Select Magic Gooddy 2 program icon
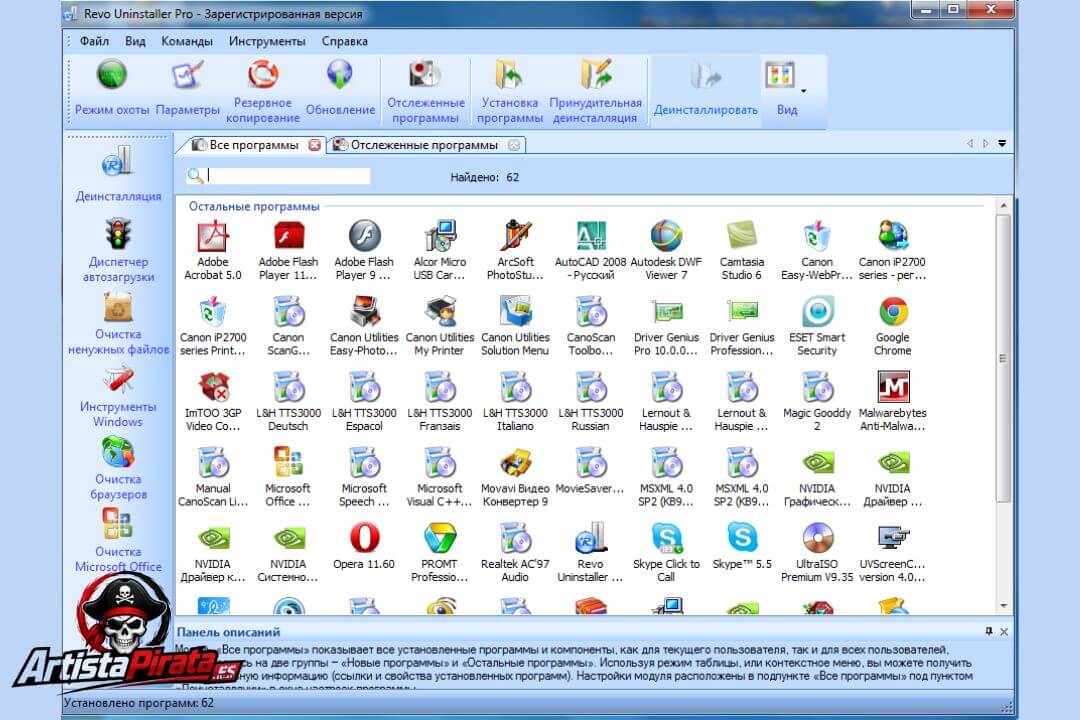Screen dimensions: 1080x720 click(x=817, y=401)
